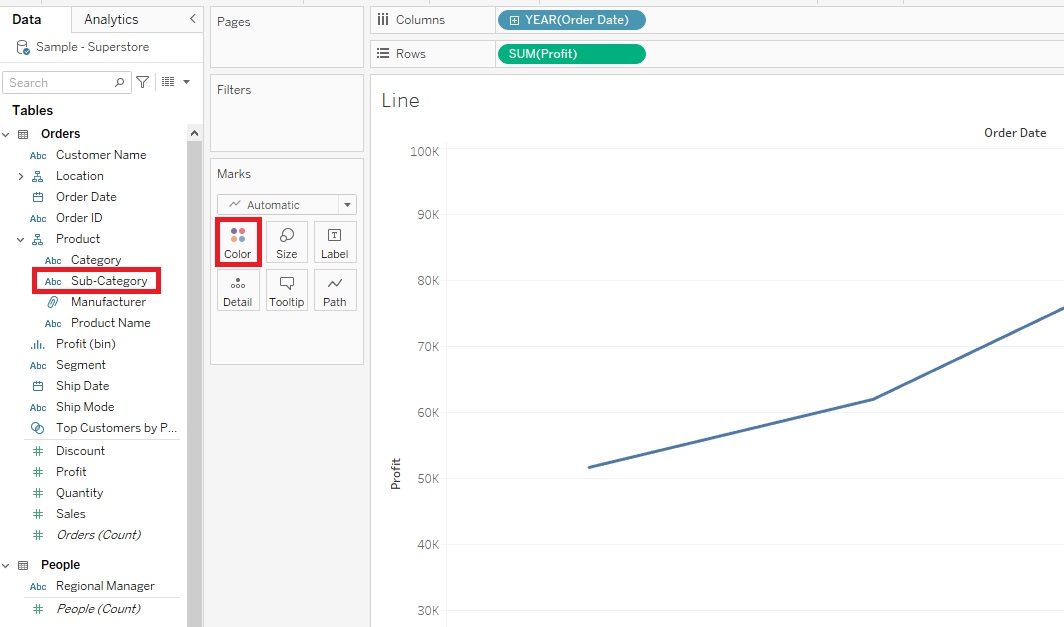This screenshot has height=627, width=1064.
Task: Select the Ship Mode field
Action: pos(85,407)
